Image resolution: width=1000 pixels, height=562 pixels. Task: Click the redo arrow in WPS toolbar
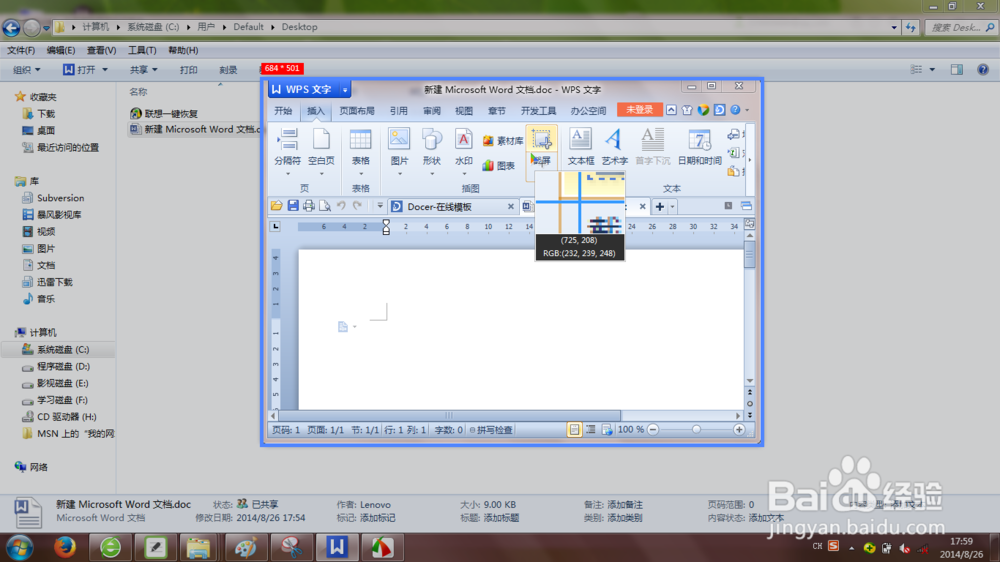point(357,206)
